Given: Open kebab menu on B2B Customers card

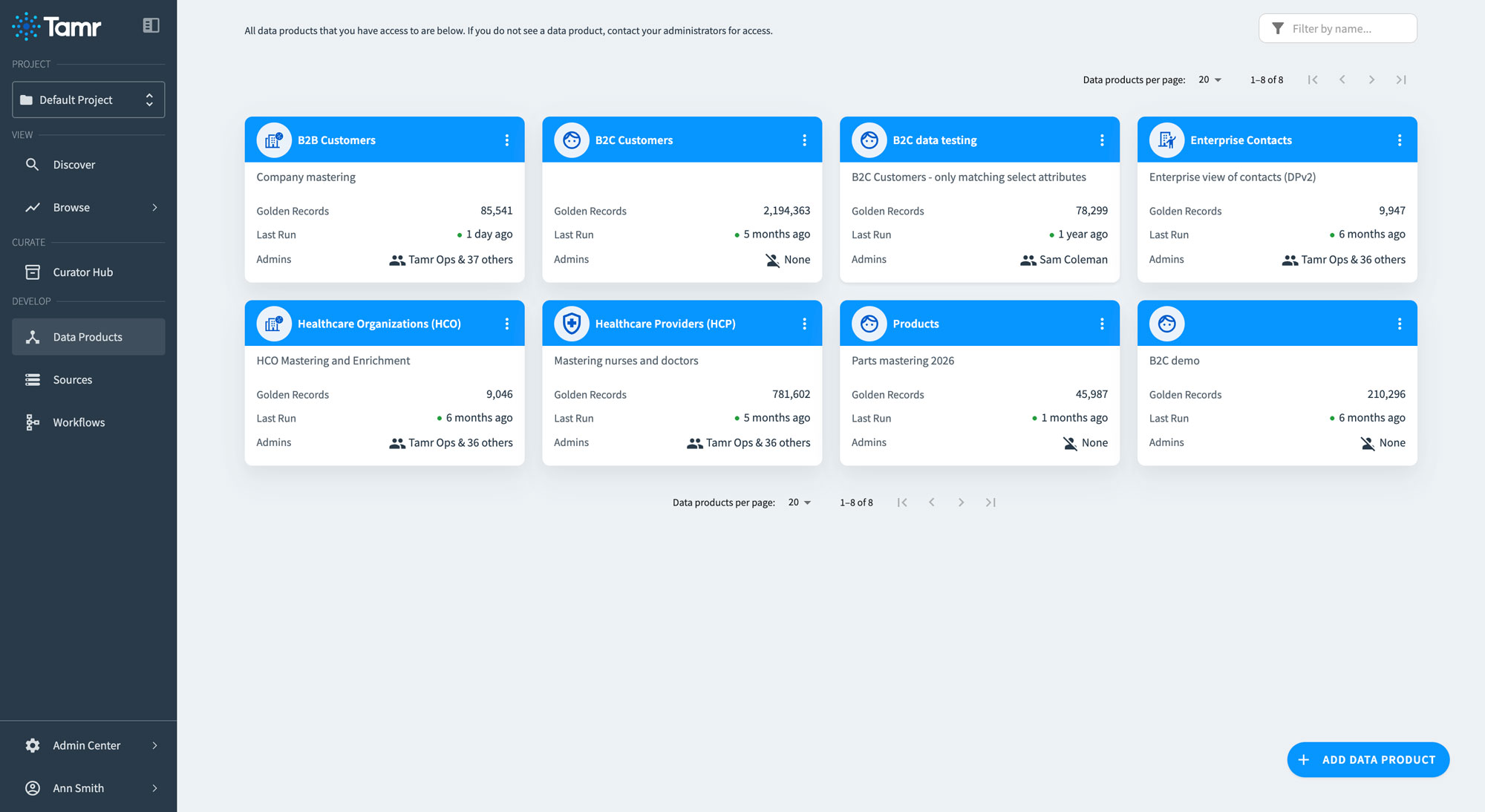Looking at the screenshot, I should tap(507, 140).
